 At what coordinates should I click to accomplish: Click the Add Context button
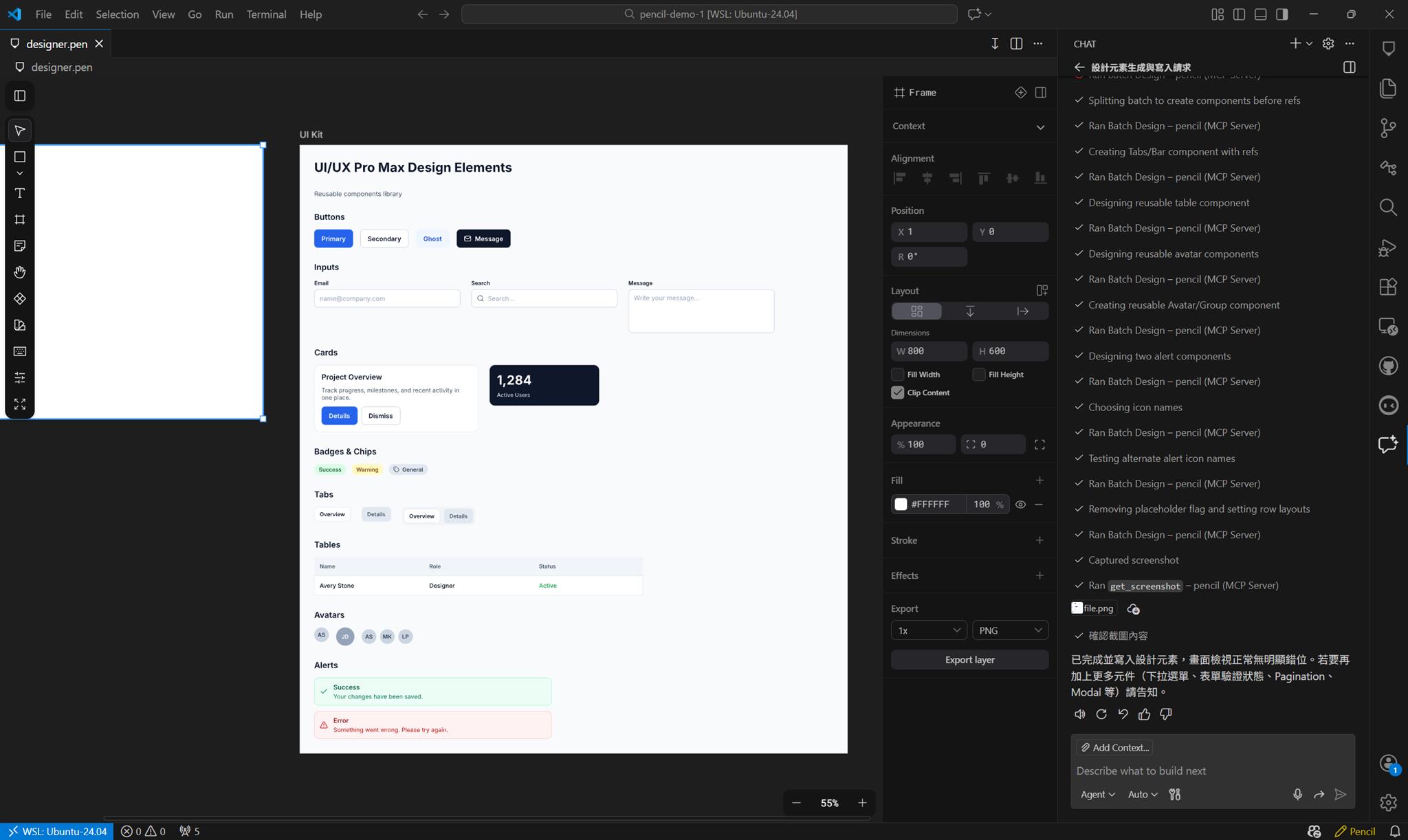pyautogui.click(x=1114, y=748)
